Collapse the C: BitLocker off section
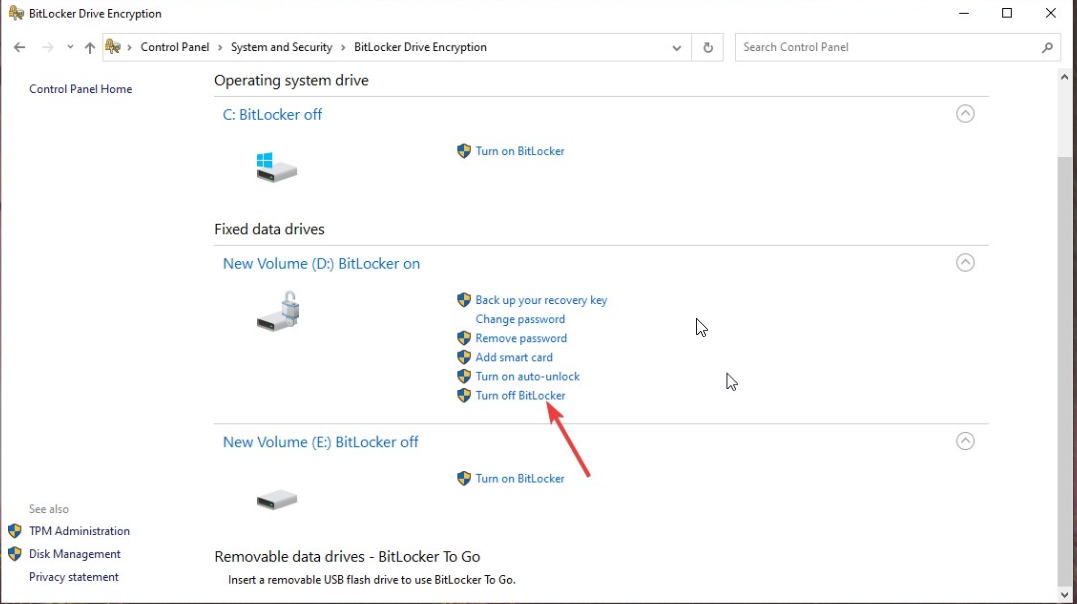The width and height of the screenshot is (1077, 604). pyautogui.click(x=965, y=113)
